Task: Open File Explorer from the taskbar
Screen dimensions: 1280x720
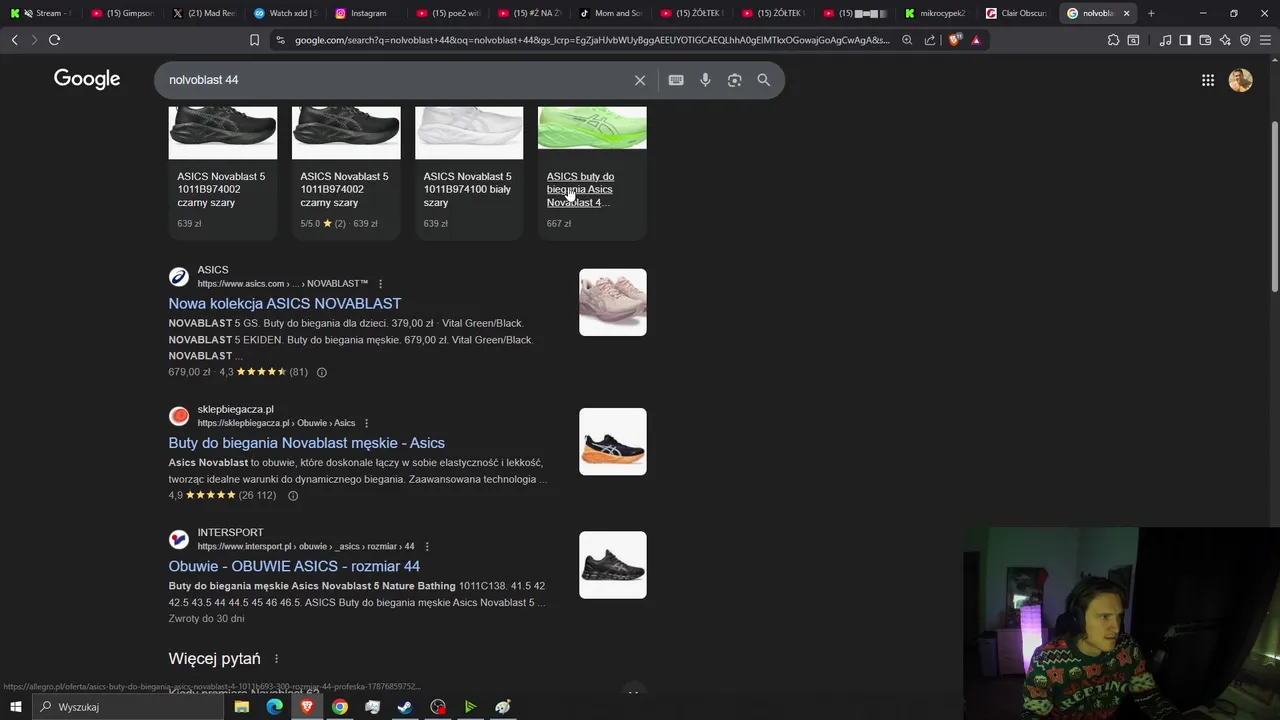Action: coord(242,707)
